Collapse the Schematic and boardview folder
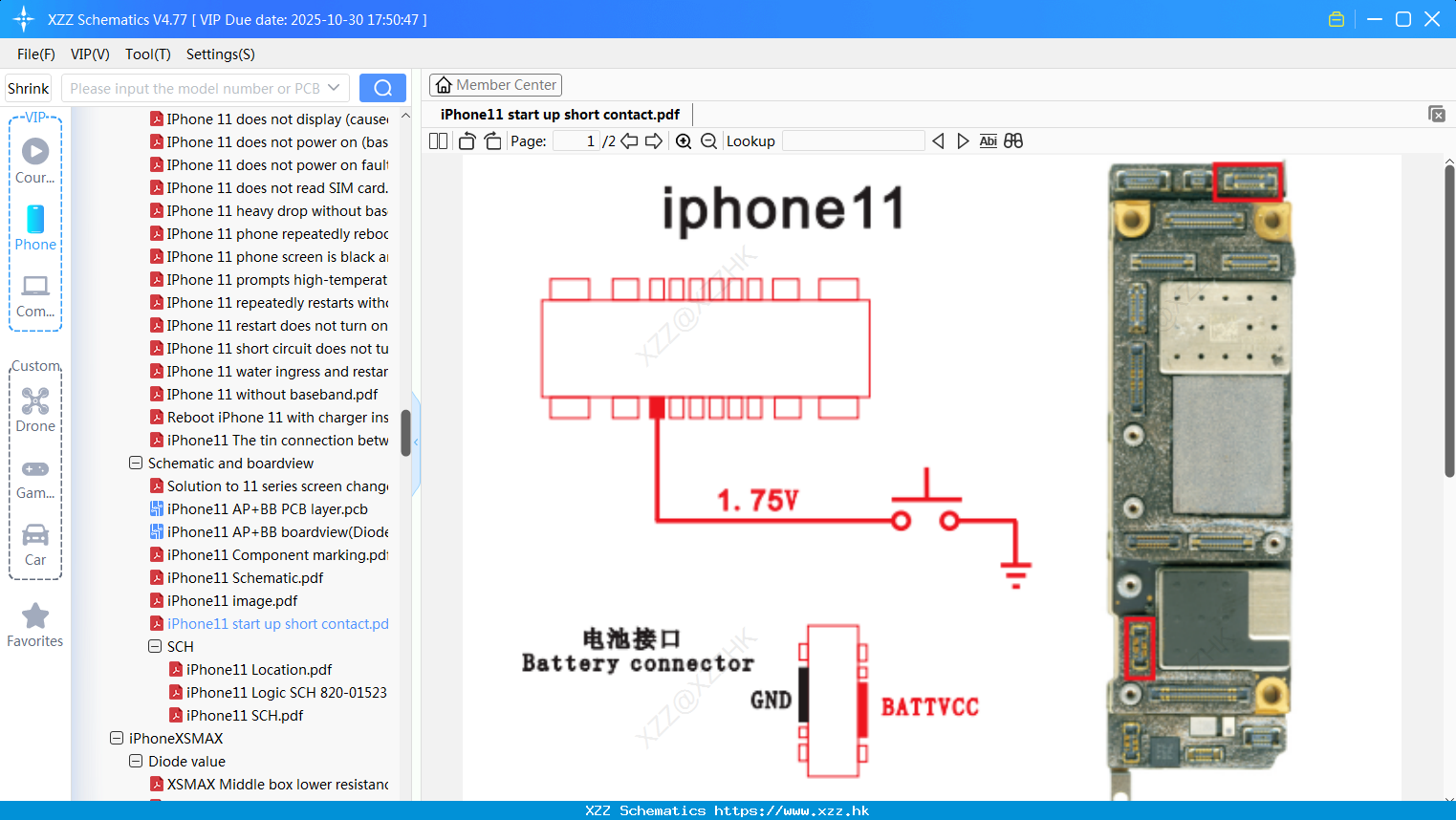 pos(136,463)
